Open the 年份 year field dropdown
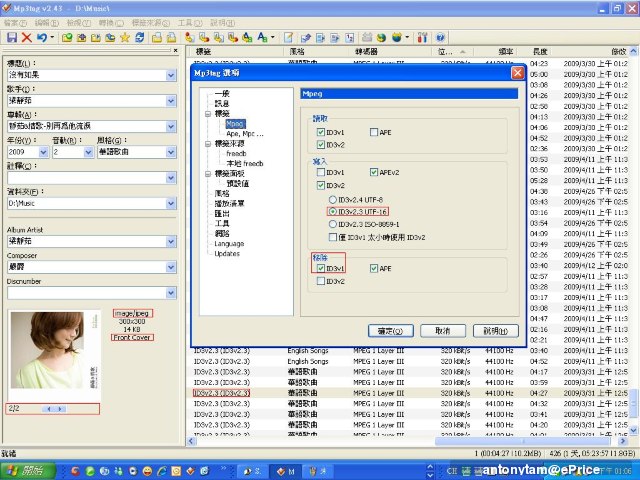This screenshot has height=480, width=640. (x=44, y=152)
